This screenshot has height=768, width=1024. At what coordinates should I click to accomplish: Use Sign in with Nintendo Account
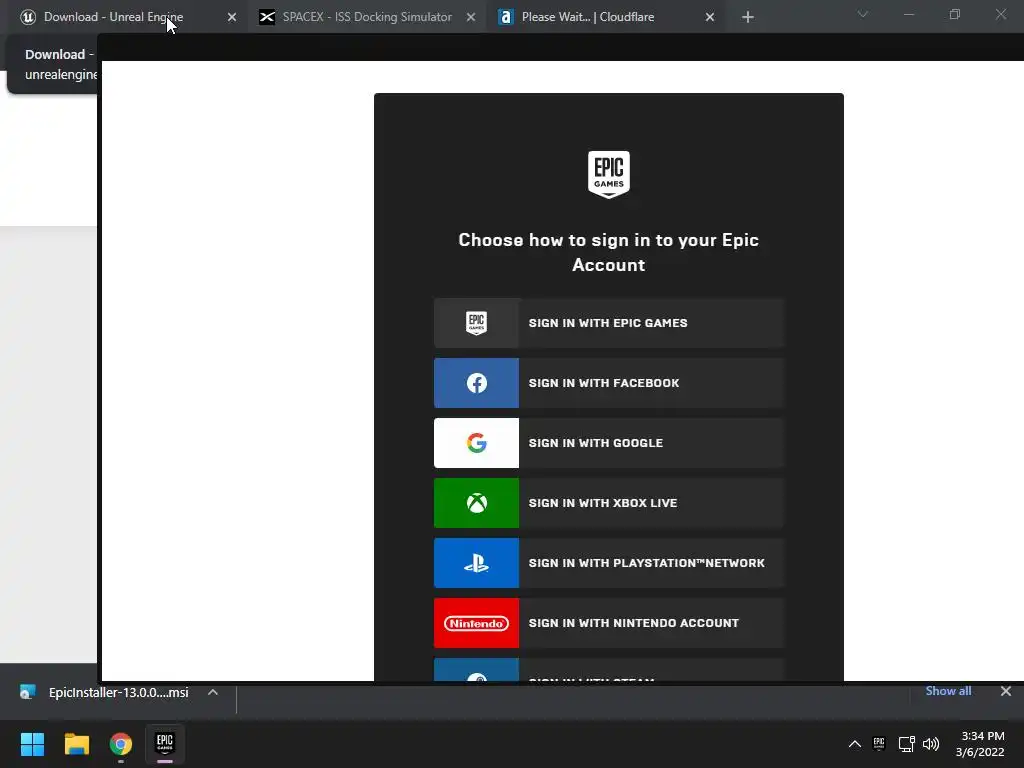coord(609,623)
